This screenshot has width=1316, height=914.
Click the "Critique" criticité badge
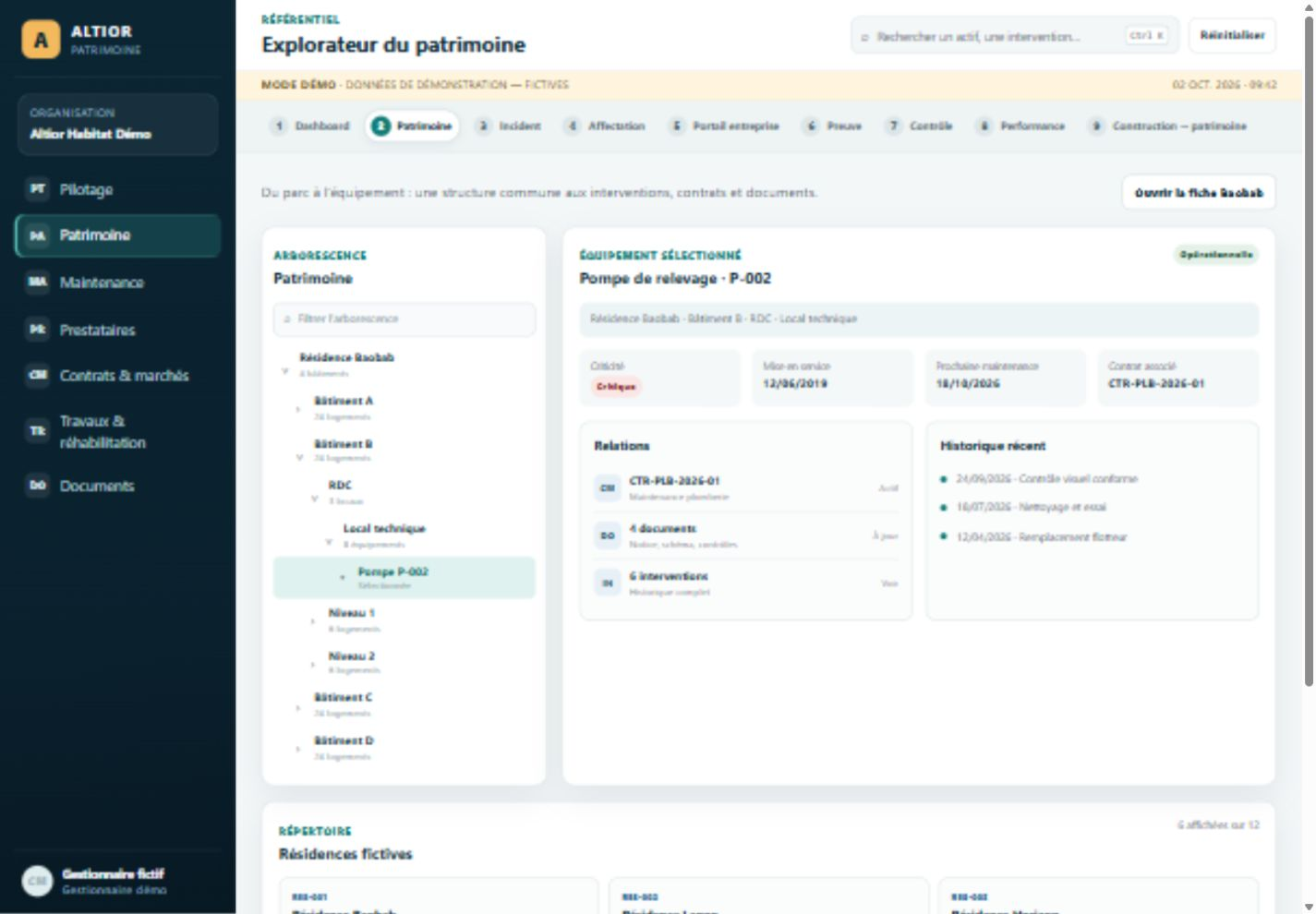pyautogui.click(x=616, y=387)
